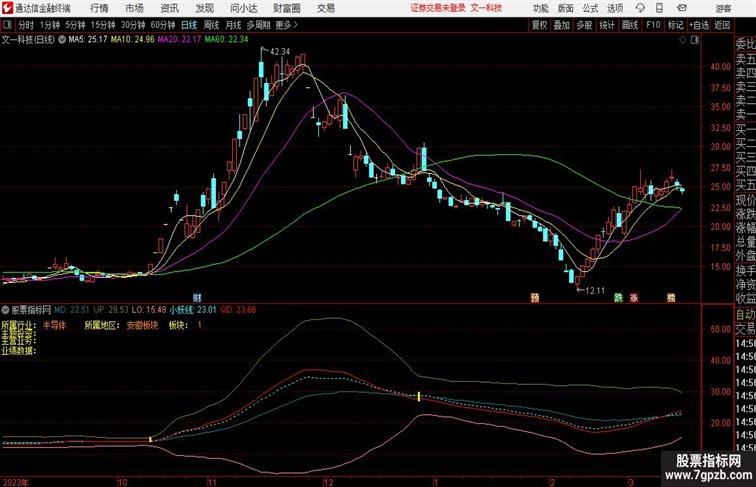Click the MA10: 24.96 indicator value
756x487 pixels.
coord(133,40)
